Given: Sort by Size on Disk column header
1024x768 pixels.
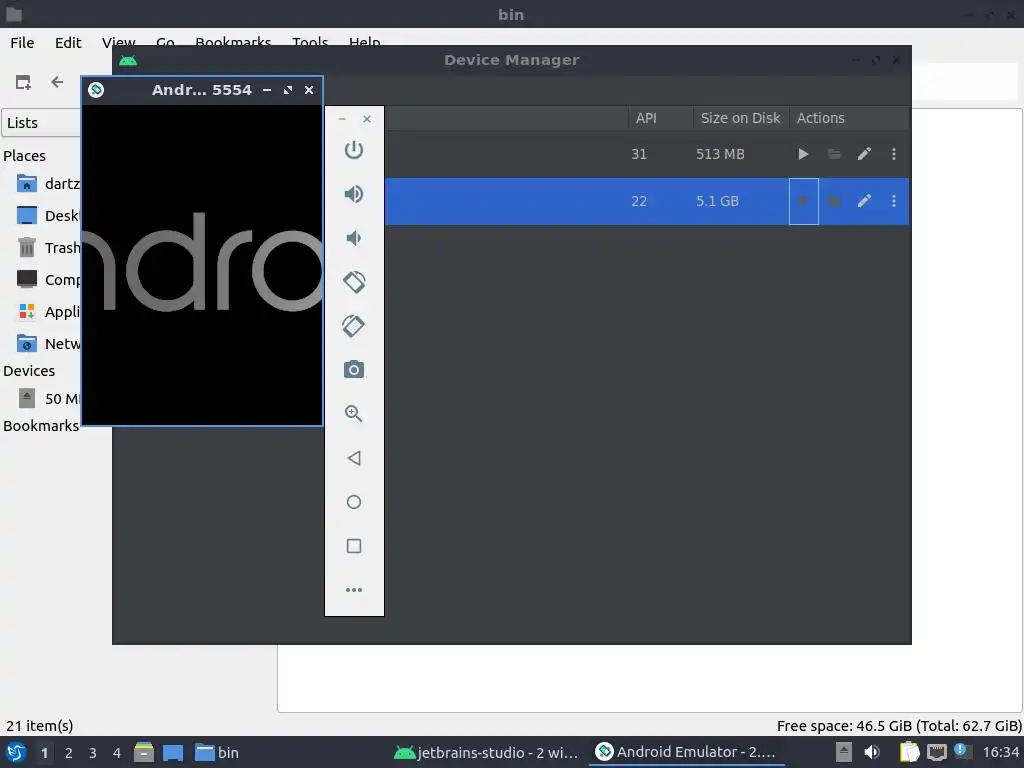Looking at the screenshot, I should (741, 118).
